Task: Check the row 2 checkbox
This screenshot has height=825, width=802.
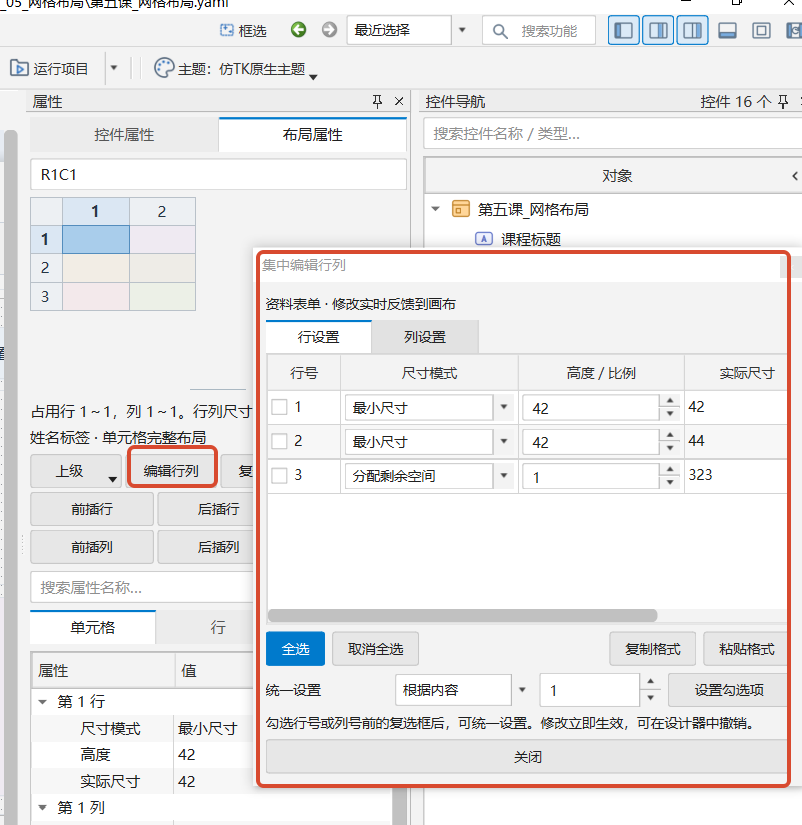Action: tap(279, 441)
